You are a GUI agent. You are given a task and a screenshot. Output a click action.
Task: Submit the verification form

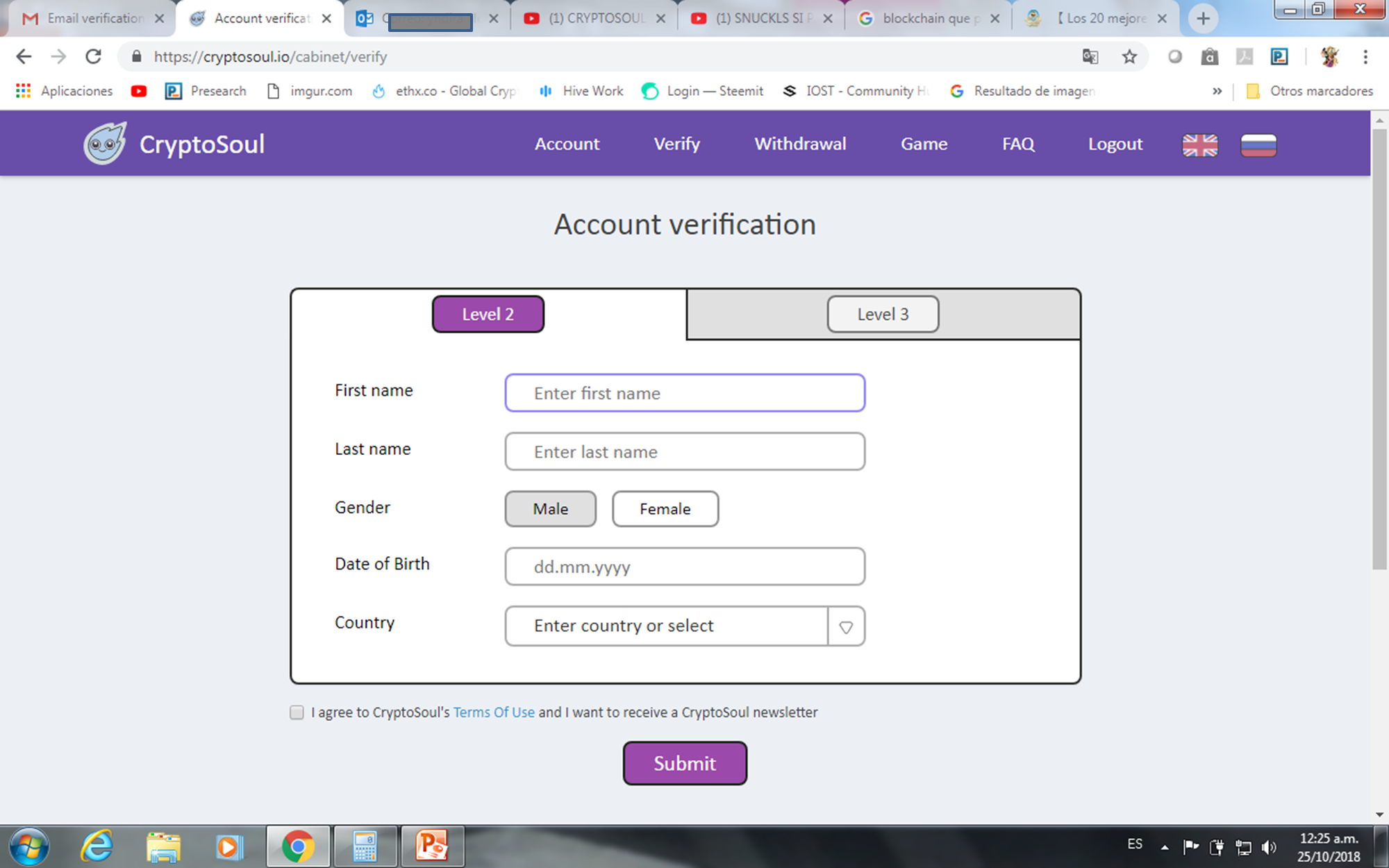pyautogui.click(x=685, y=763)
